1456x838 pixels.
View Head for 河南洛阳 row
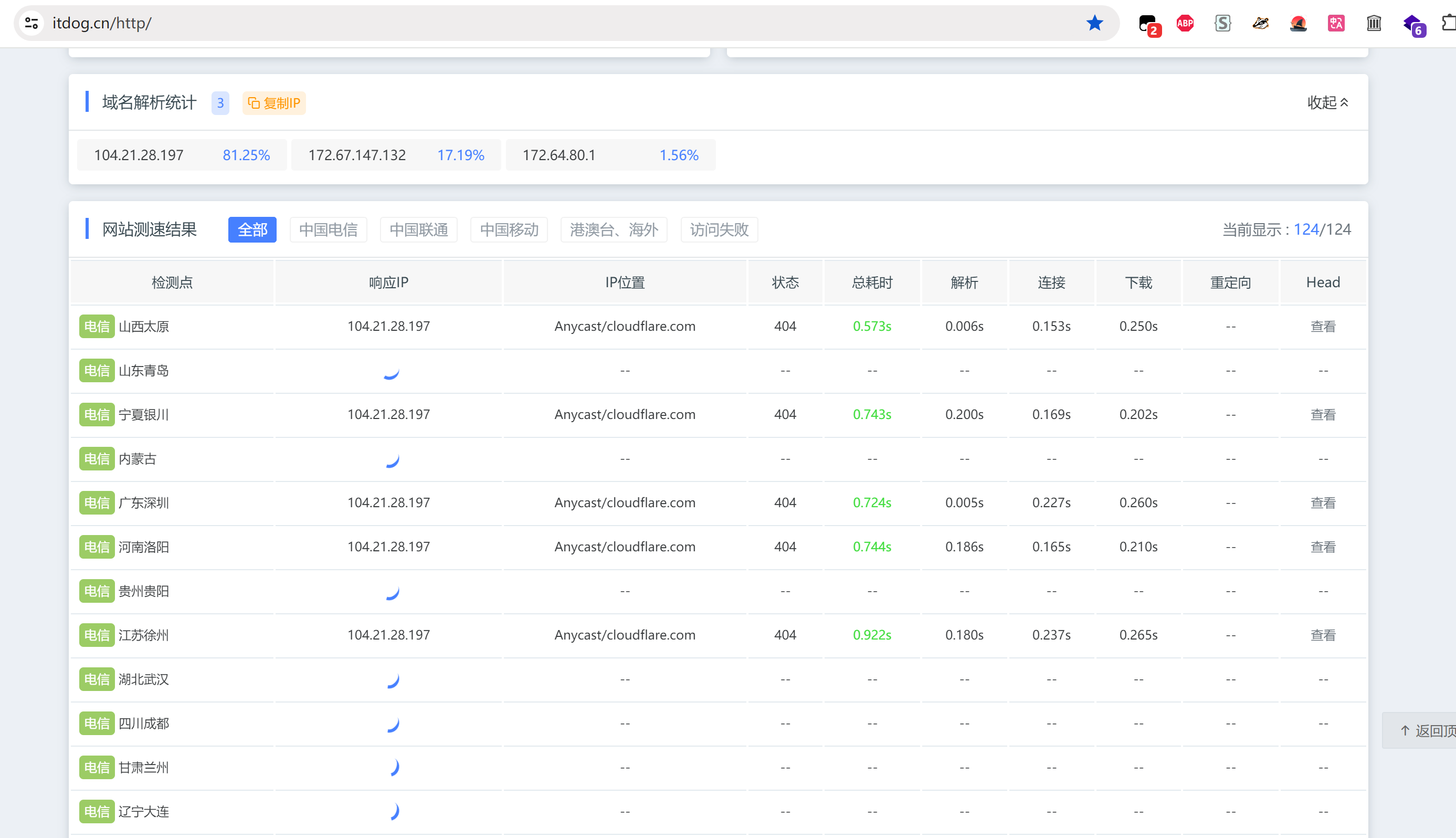[x=1323, y=547]
